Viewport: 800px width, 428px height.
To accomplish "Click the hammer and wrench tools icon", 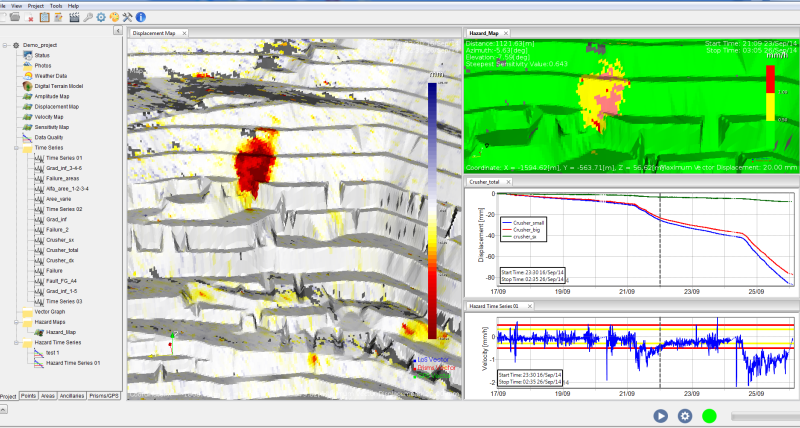I will coord(127,18).
